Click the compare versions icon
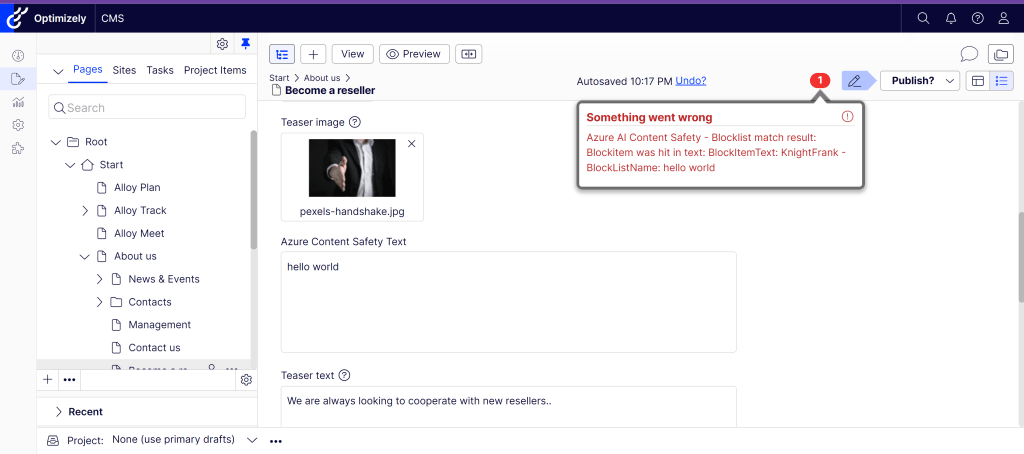This screenshot has height=454, width=1024. (467, 54)
